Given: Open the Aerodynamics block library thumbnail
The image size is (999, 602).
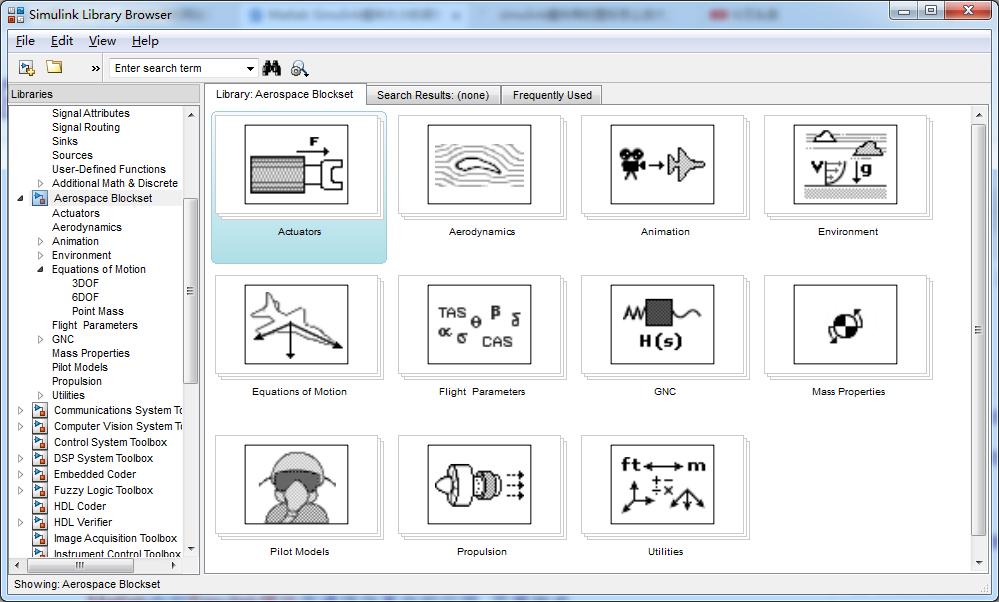Looking at the screenshot, I should [481, 164].
